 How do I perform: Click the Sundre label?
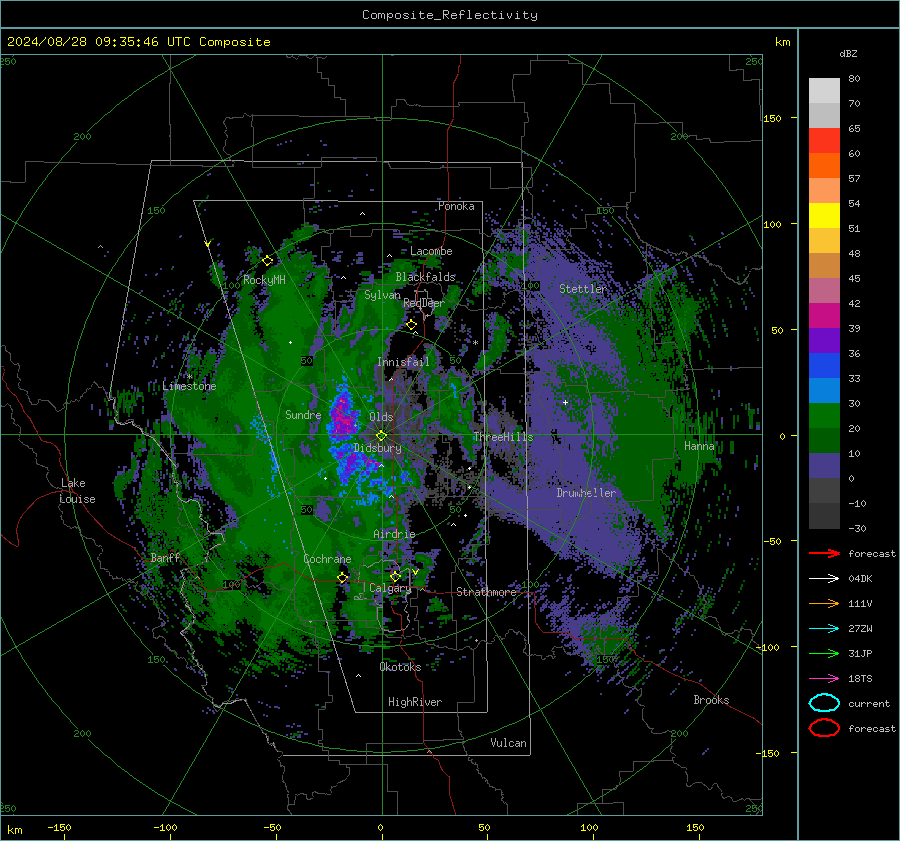(303, 415)
